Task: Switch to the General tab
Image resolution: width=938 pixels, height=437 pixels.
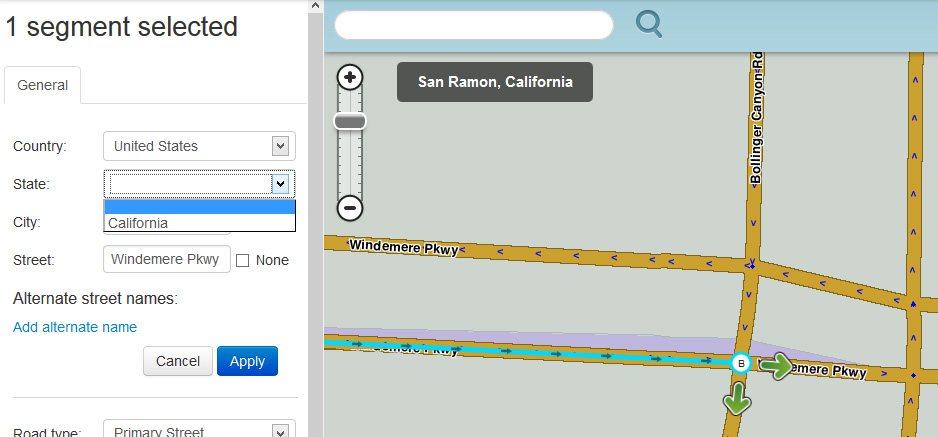Action: tap(43, 85)
